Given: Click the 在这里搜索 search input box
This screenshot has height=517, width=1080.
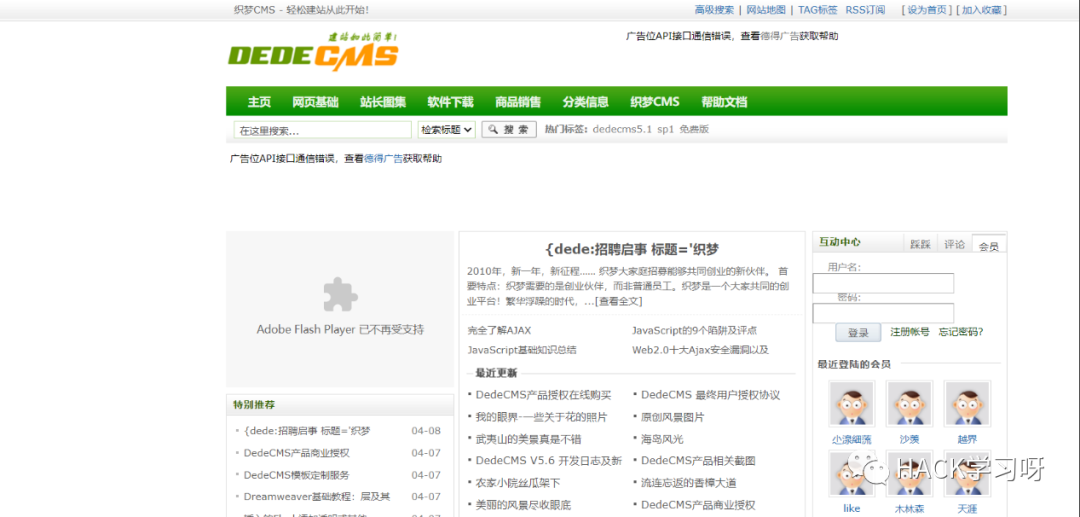Looking at the screenshot, I should point(322,130).
